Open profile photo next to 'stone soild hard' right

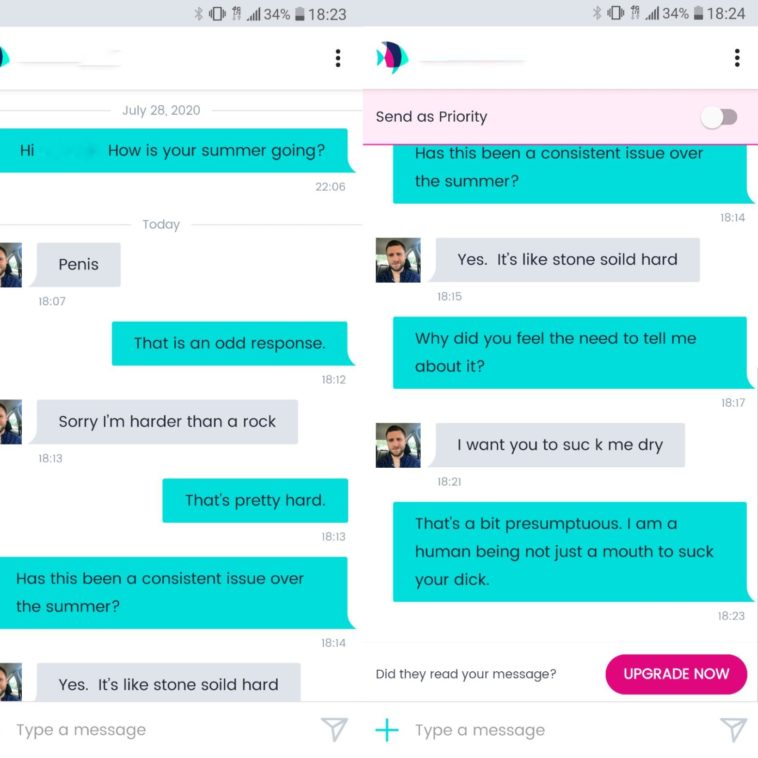pyautogui.click(x=398, y=260)
